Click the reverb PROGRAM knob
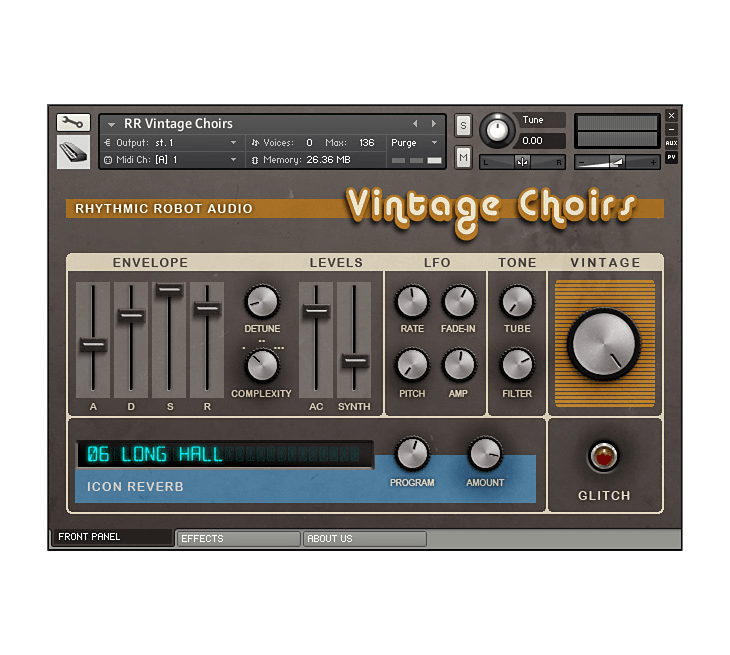Viewport: 730px width, 655px height. pos(412,453)
